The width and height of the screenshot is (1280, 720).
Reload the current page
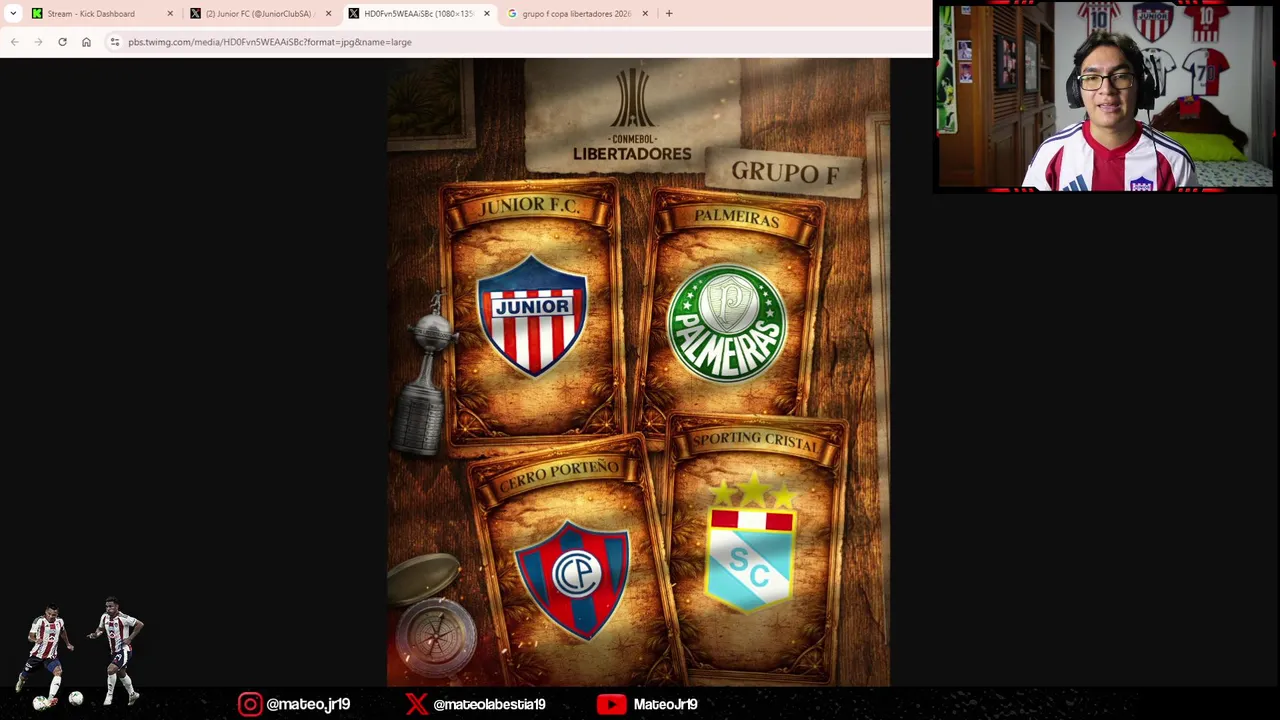(62, 42)
